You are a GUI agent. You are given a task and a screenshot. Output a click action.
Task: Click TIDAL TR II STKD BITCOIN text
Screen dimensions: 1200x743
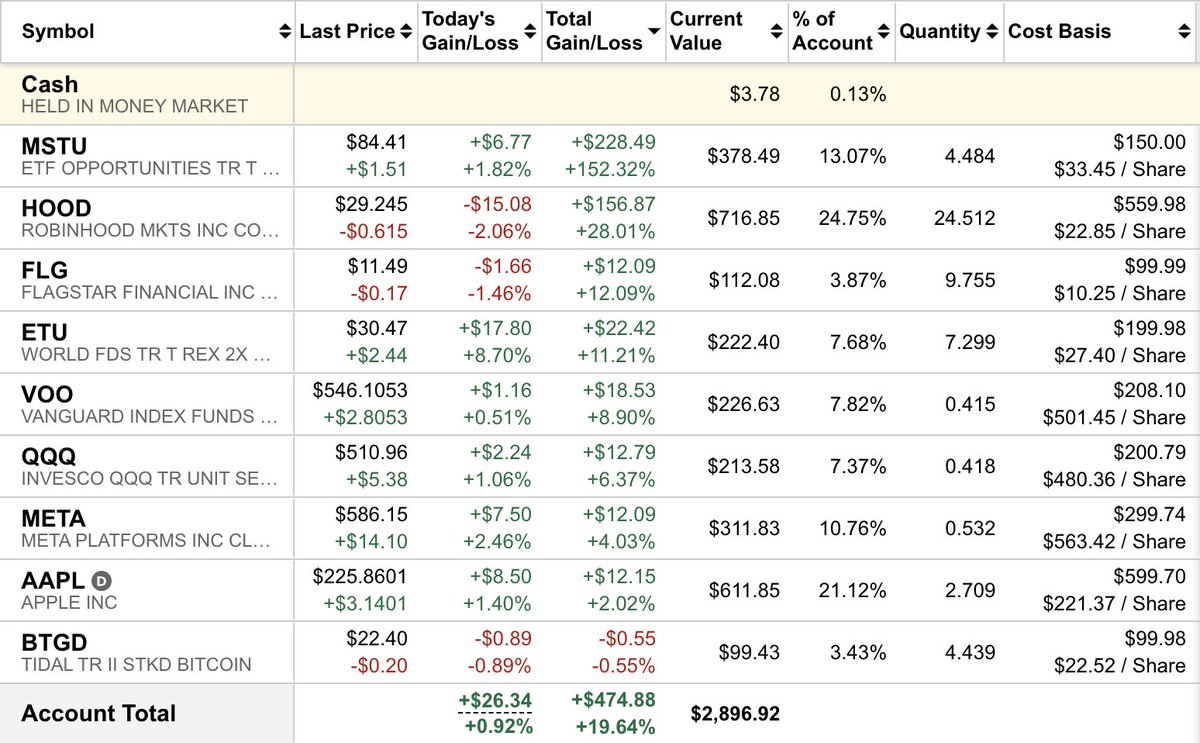click(x=136, y=665)
